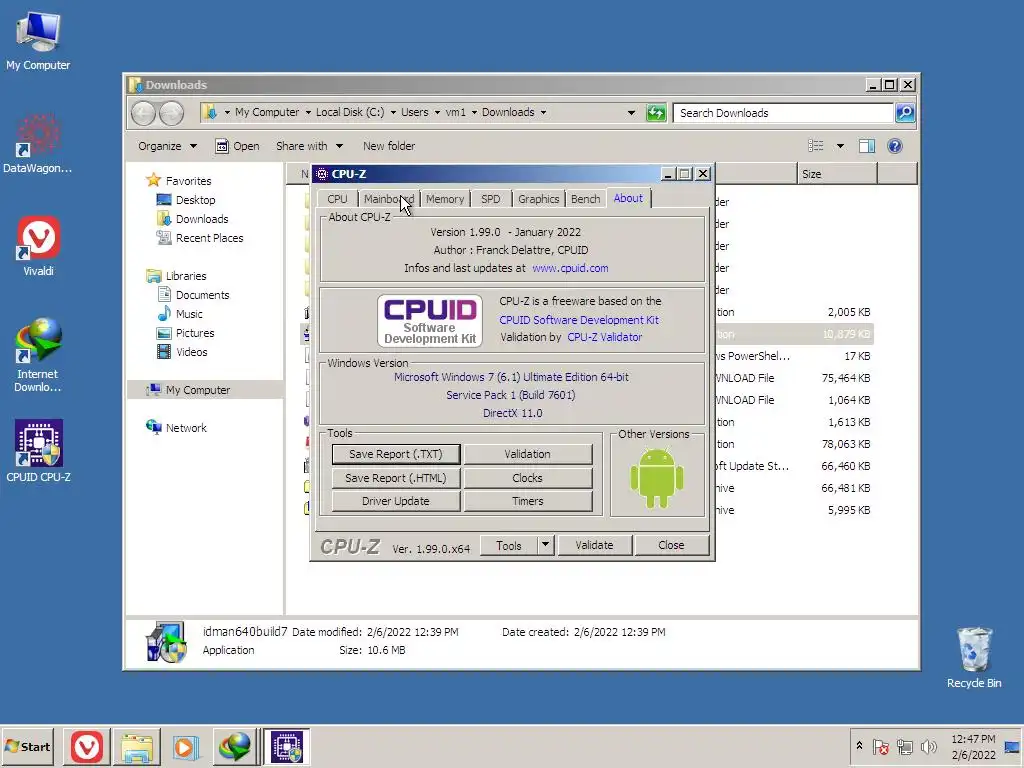Open the My Computer desktop icon
Viewport: 1024px width, 768px height.
point(38,40)
